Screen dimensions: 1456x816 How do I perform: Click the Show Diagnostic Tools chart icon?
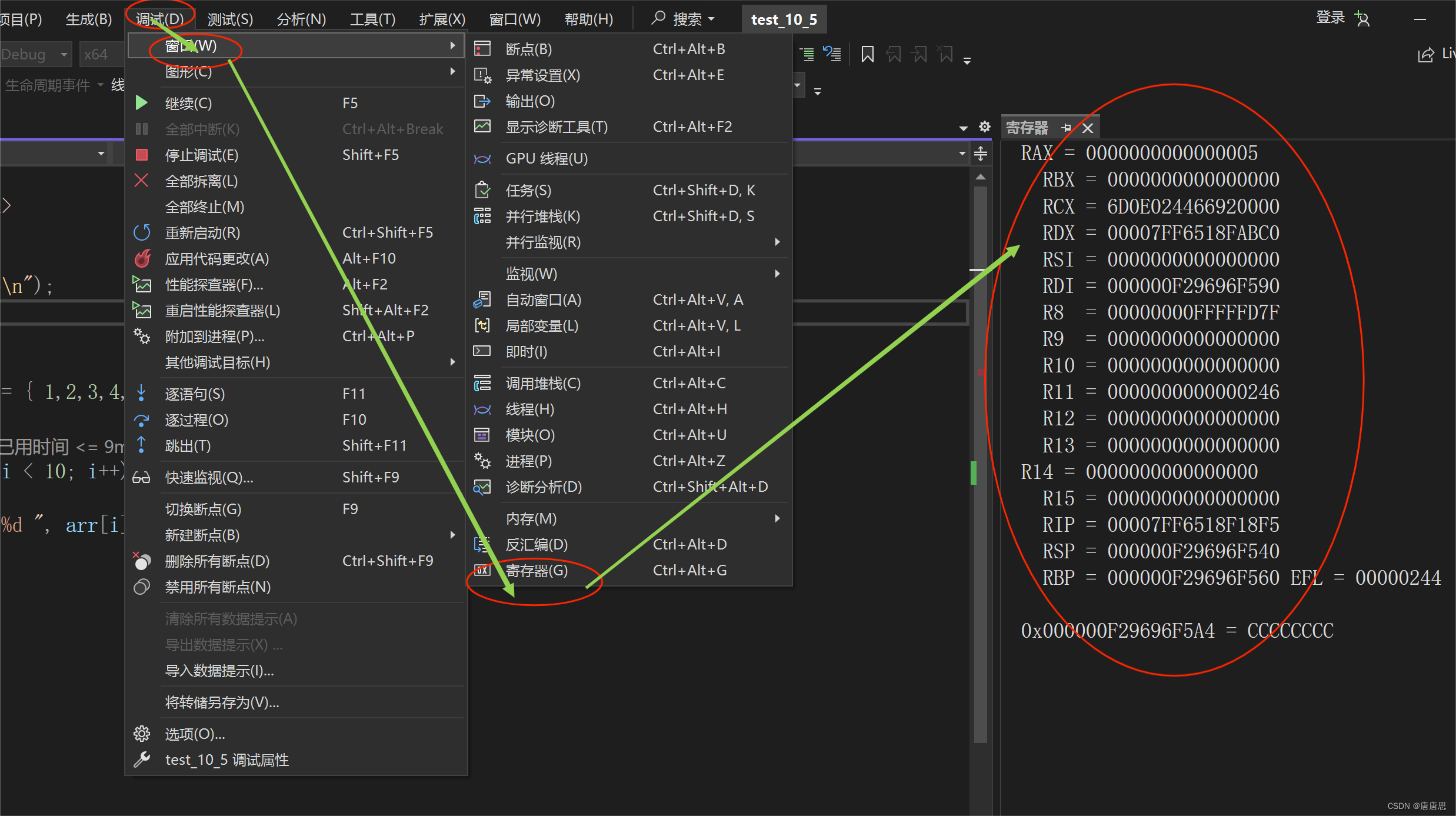(x=482, y=126)
